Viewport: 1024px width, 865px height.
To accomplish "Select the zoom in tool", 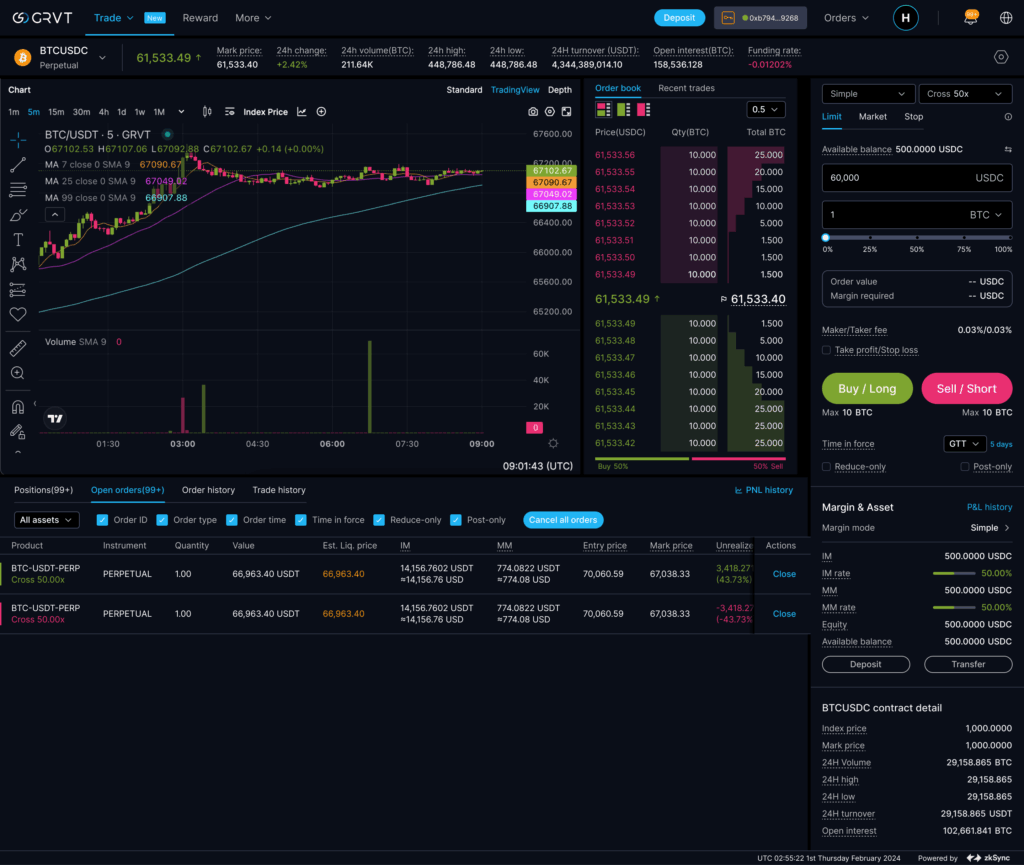I will [18, 373].
